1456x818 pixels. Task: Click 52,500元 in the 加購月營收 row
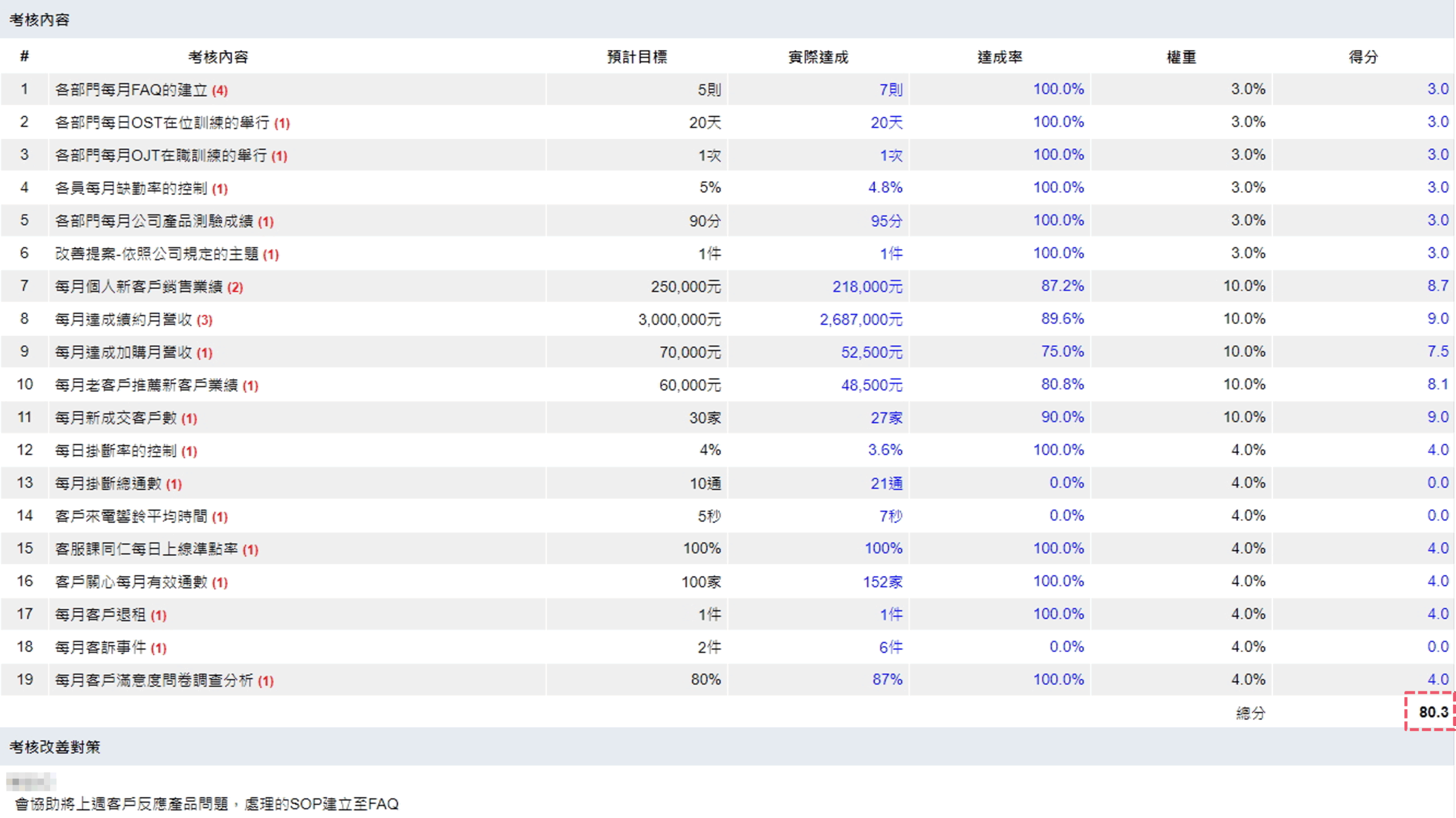(871, 353)
